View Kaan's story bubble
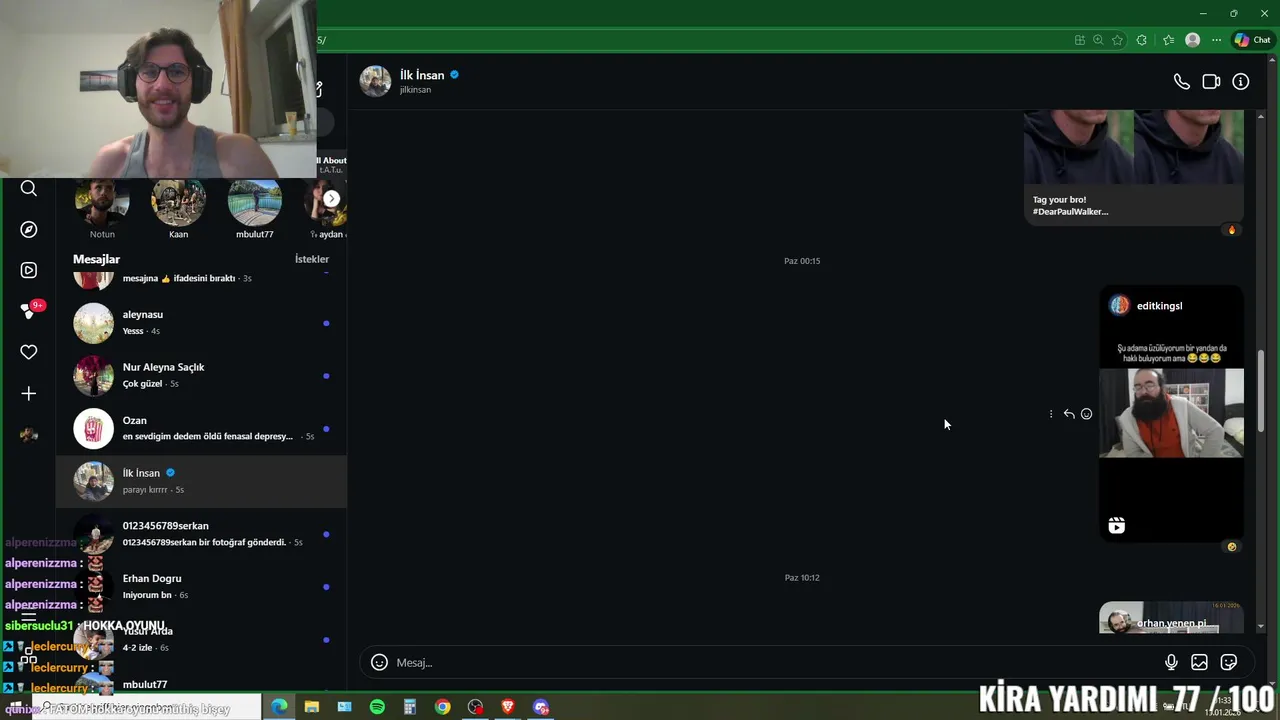The width and height of the screenshot is (1280, 720). pyautogui.click(x=178, y=203)
